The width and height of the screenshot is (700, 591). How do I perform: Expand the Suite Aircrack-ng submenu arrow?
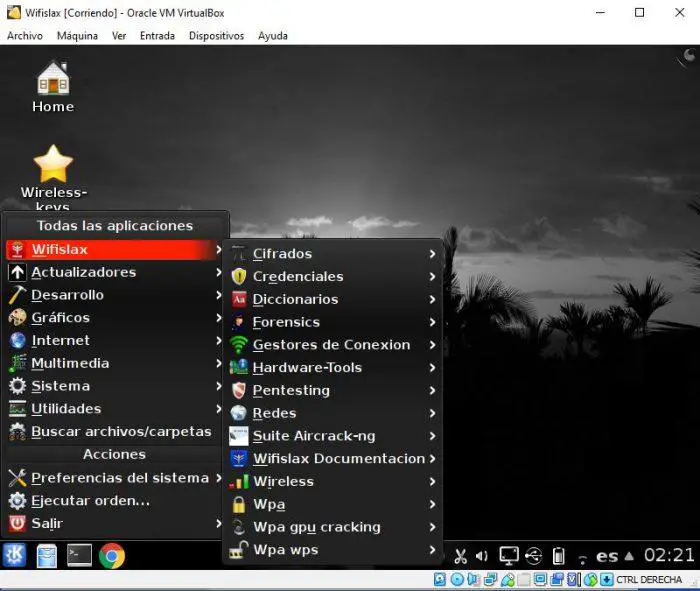(432, 436)
